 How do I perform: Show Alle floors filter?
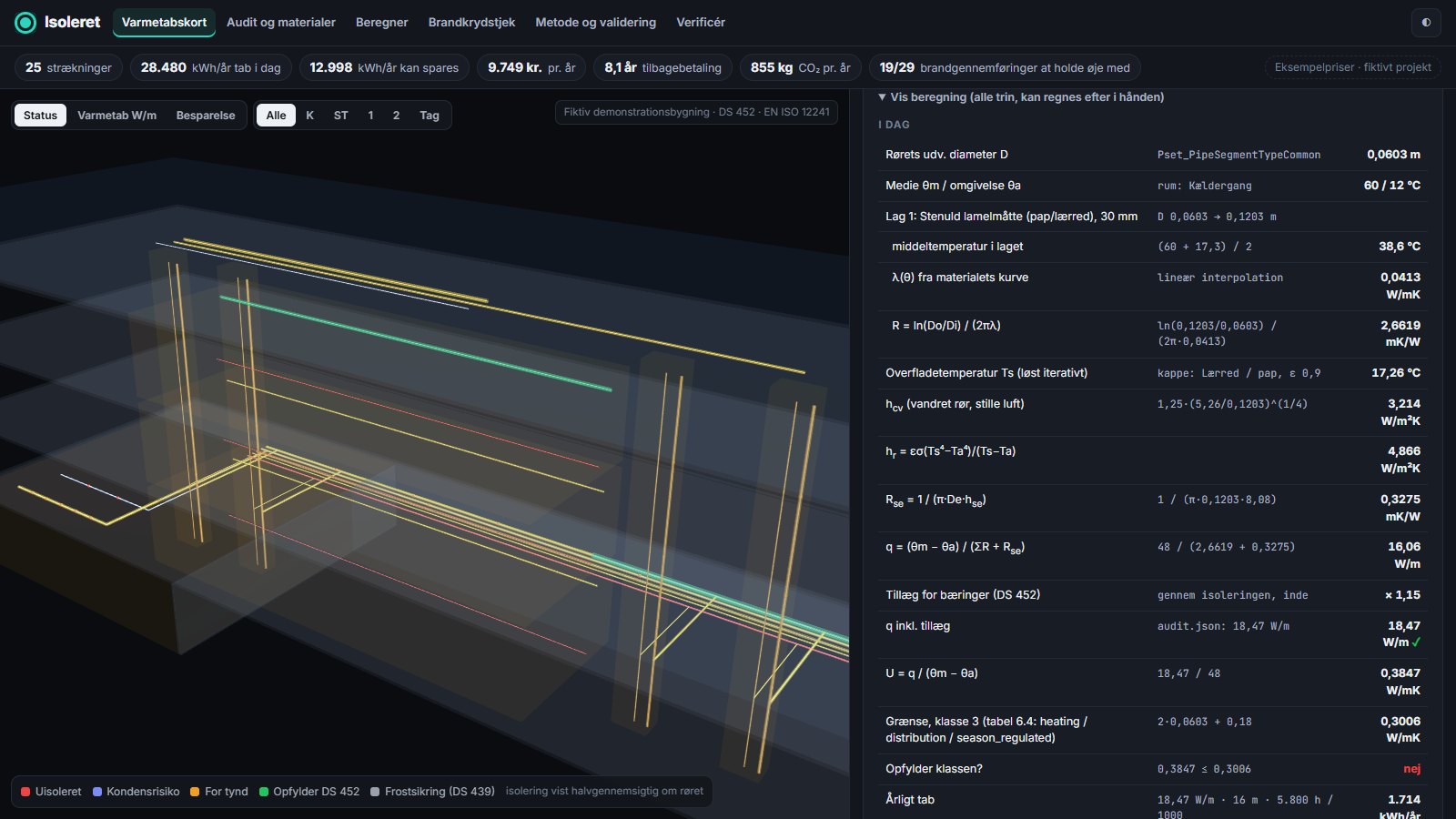pos(276,116)
